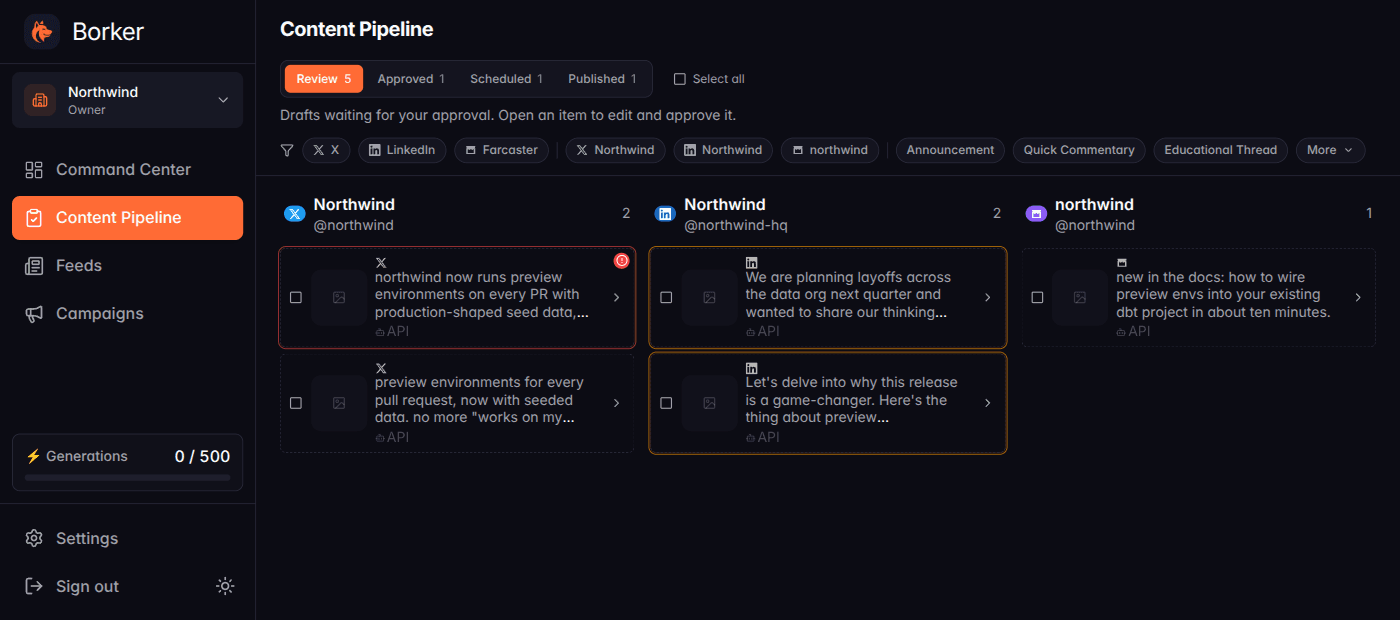The image size is (1400, 620).
Task: Click image placeholder on 'preview environments for every' draft
Action: click(339, 403)
